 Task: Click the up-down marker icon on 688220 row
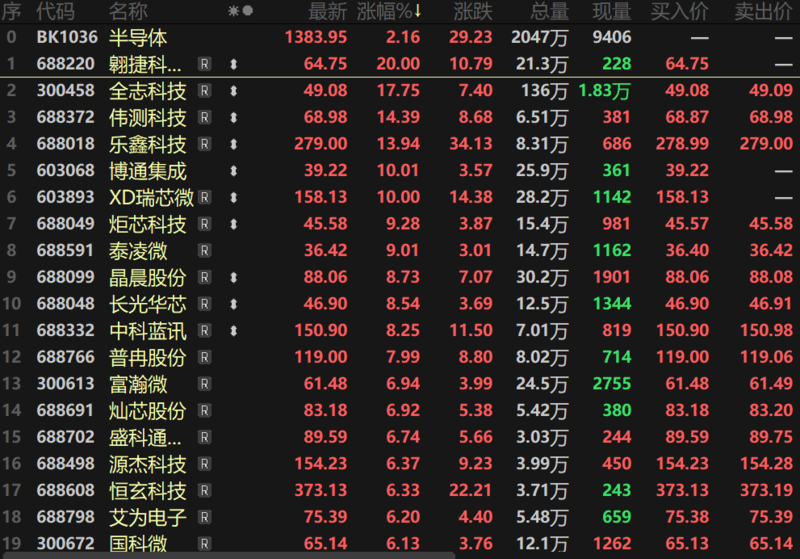[234, 64]
